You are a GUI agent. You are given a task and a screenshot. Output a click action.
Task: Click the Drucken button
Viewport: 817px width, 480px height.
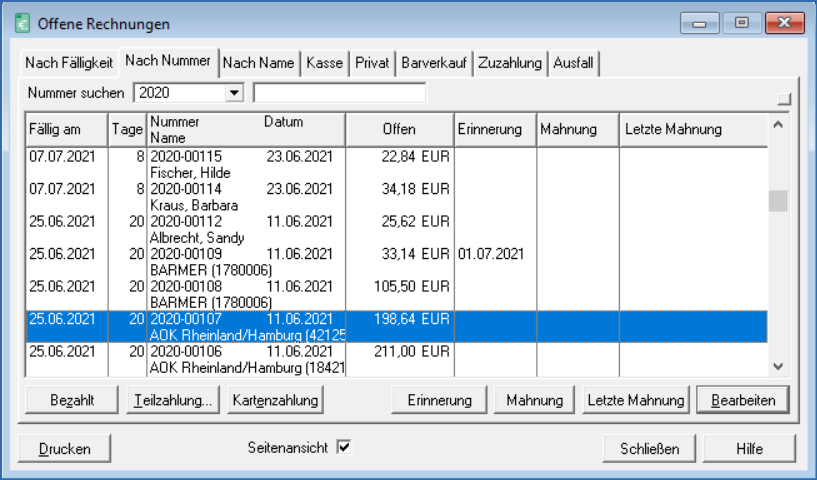(65, 449)
